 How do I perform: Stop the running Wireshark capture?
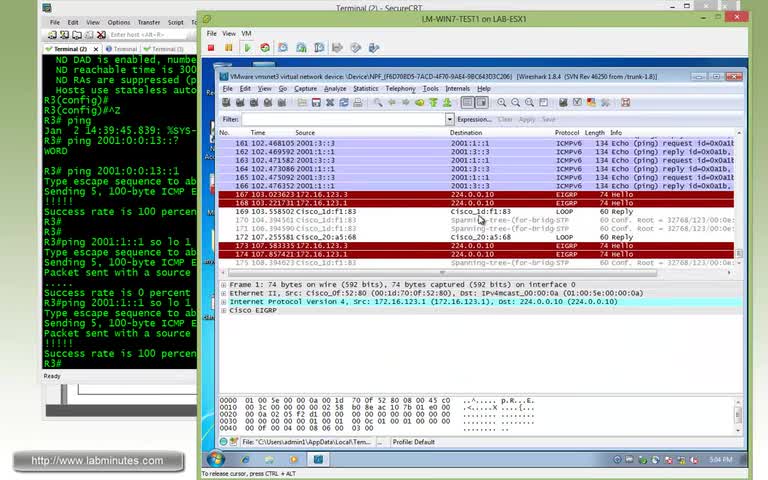pos(268,102)
